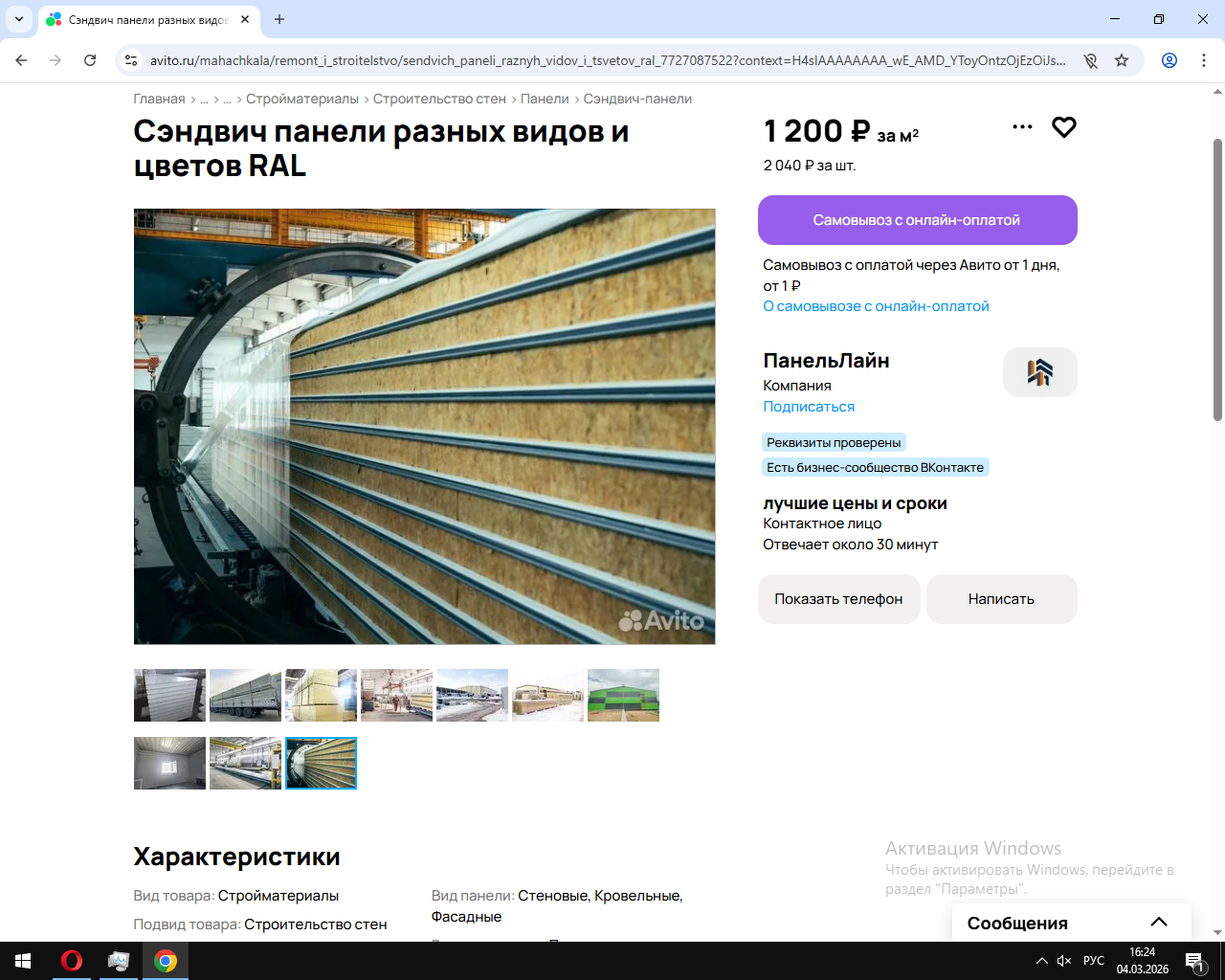Reload the page
Screen dimensions: 1225x980
pos(90,60)
